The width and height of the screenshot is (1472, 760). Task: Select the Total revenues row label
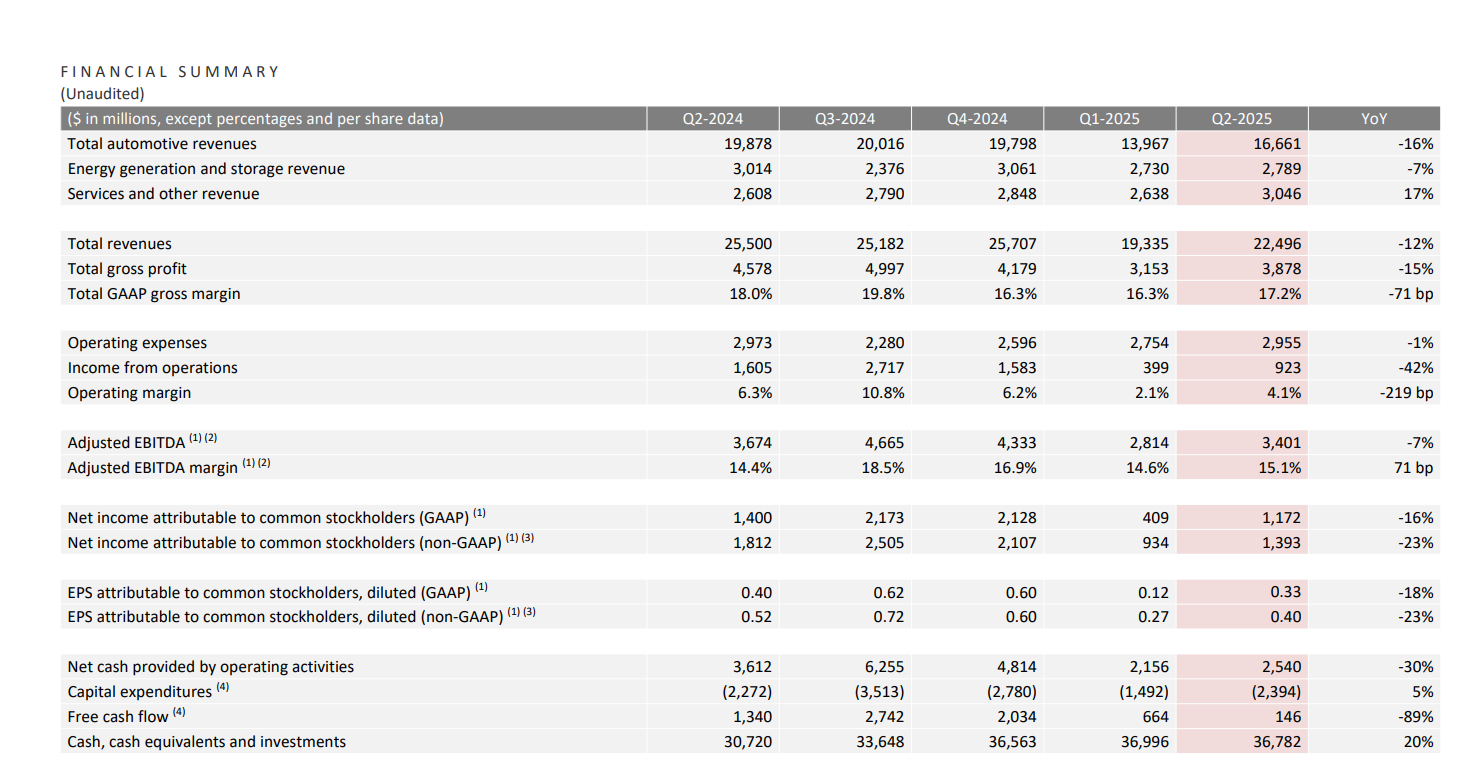[x=118, y=243]
